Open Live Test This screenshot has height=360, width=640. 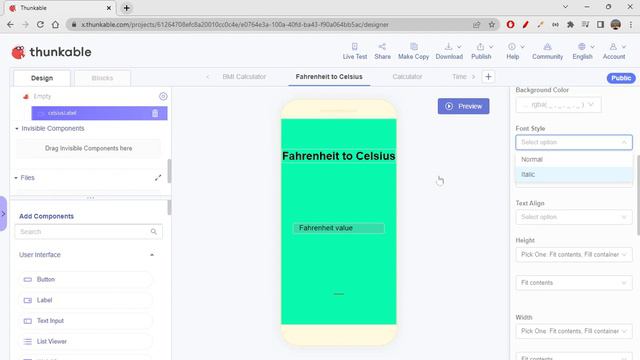click(355, 51)
